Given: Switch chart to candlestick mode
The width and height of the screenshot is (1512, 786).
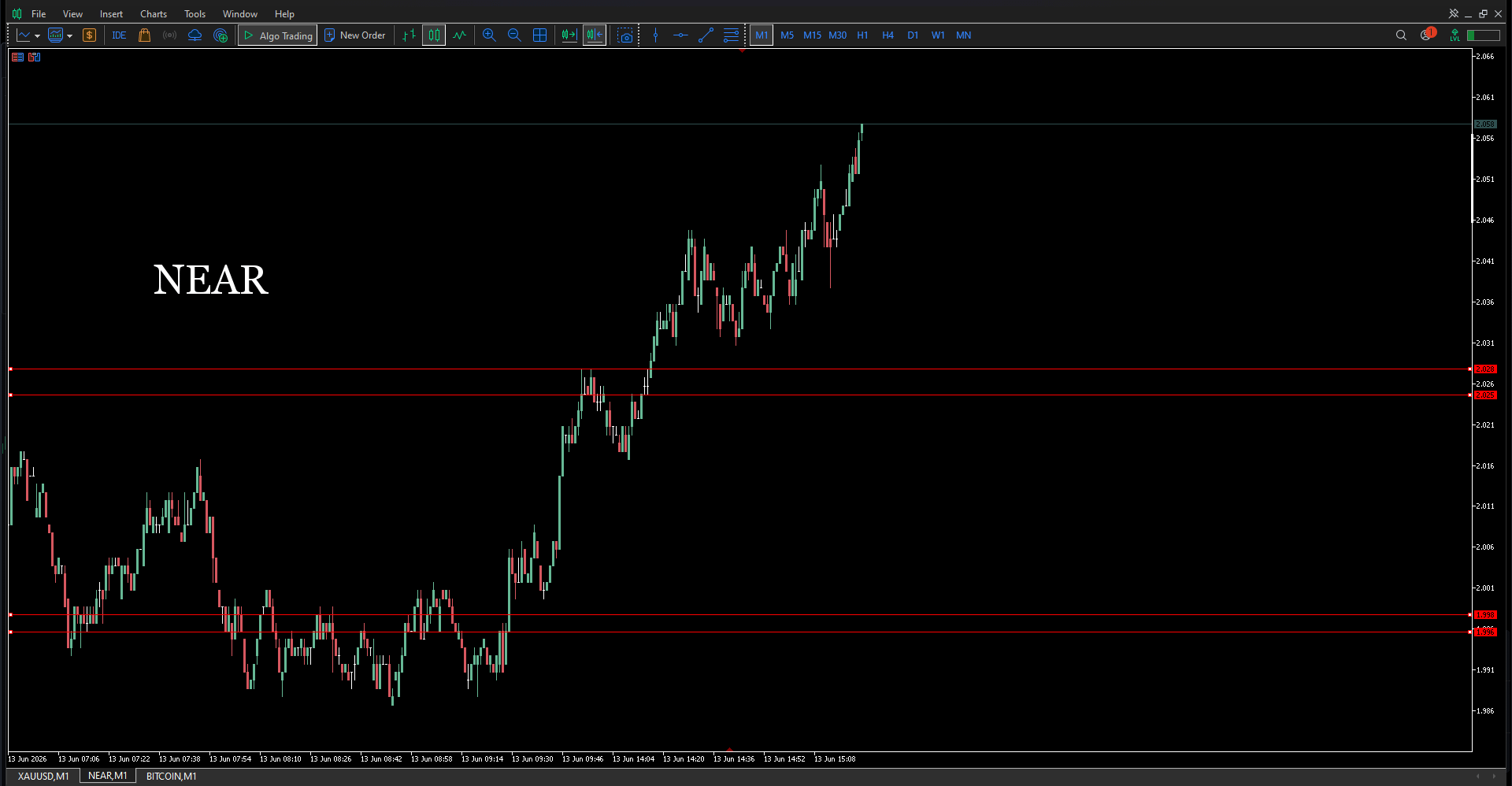Looking at the screenshot, I should pos(434,35).
